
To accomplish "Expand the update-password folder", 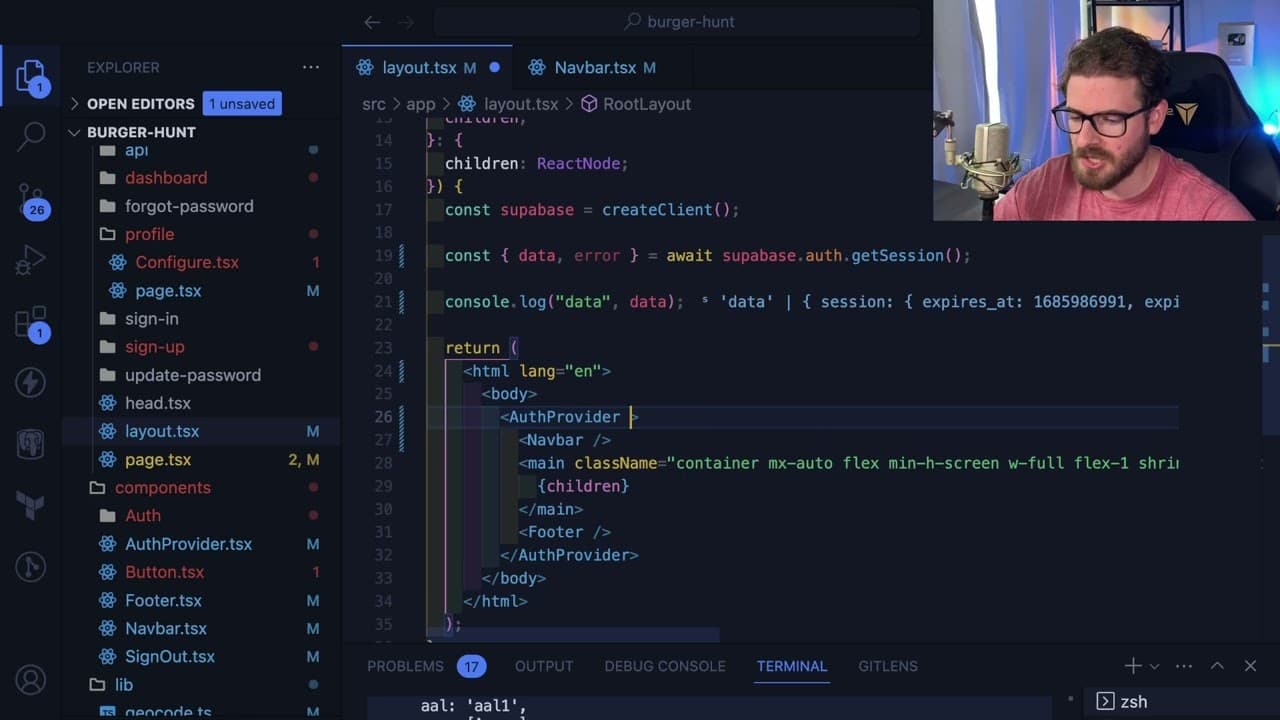I will pos(192,375).
